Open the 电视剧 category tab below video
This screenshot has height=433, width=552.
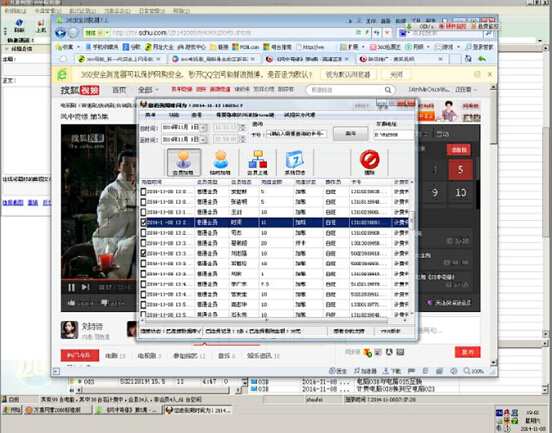(x=149, y=356)
